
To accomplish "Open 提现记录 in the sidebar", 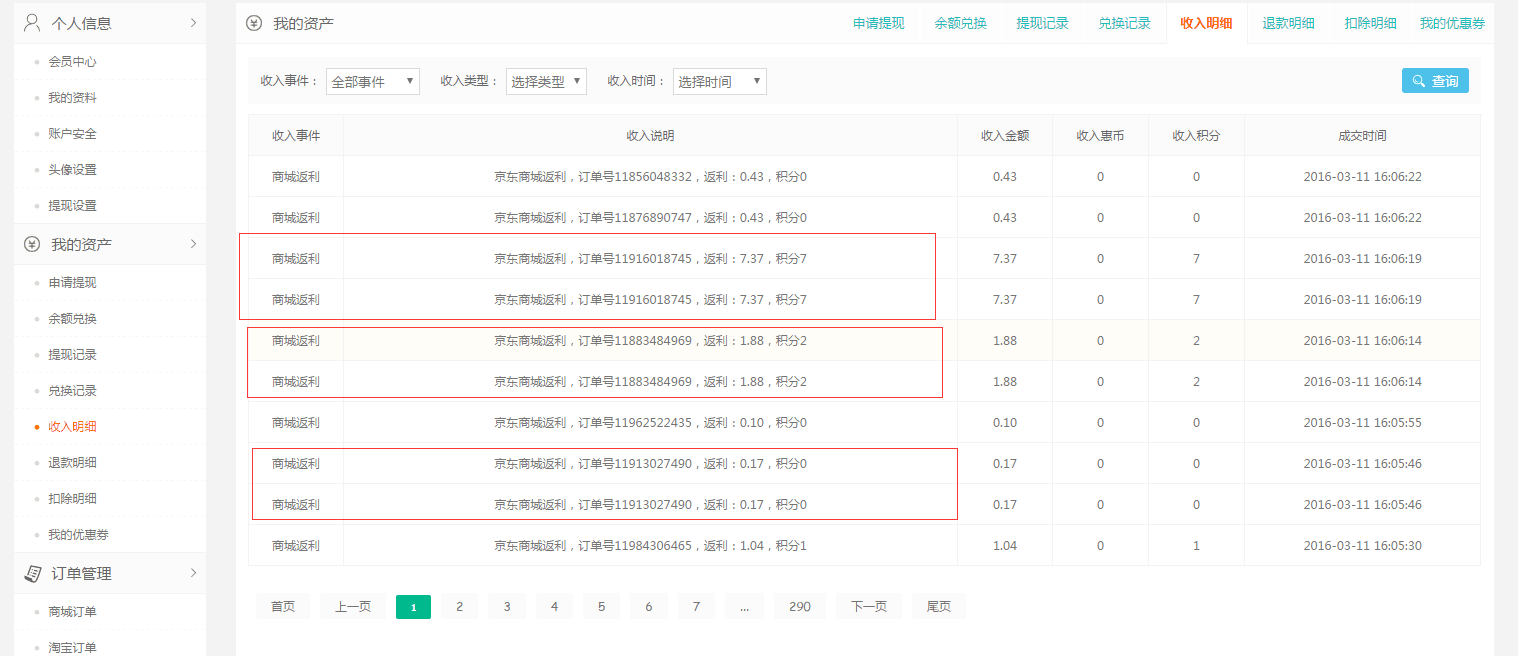I will (x=72, y=354).
